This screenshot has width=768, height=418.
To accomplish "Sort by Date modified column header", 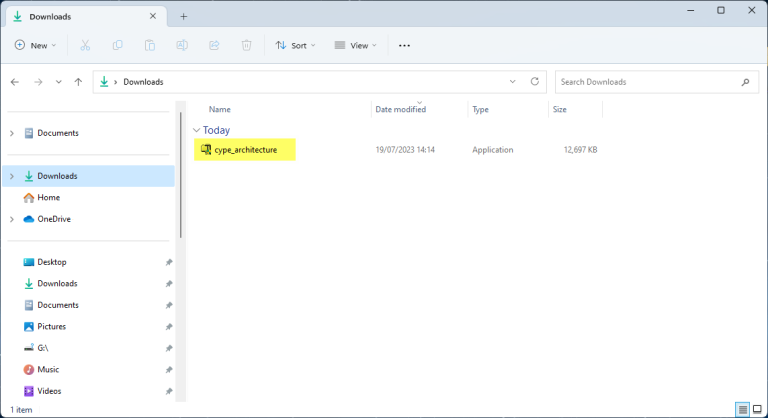I will [401, 109].
